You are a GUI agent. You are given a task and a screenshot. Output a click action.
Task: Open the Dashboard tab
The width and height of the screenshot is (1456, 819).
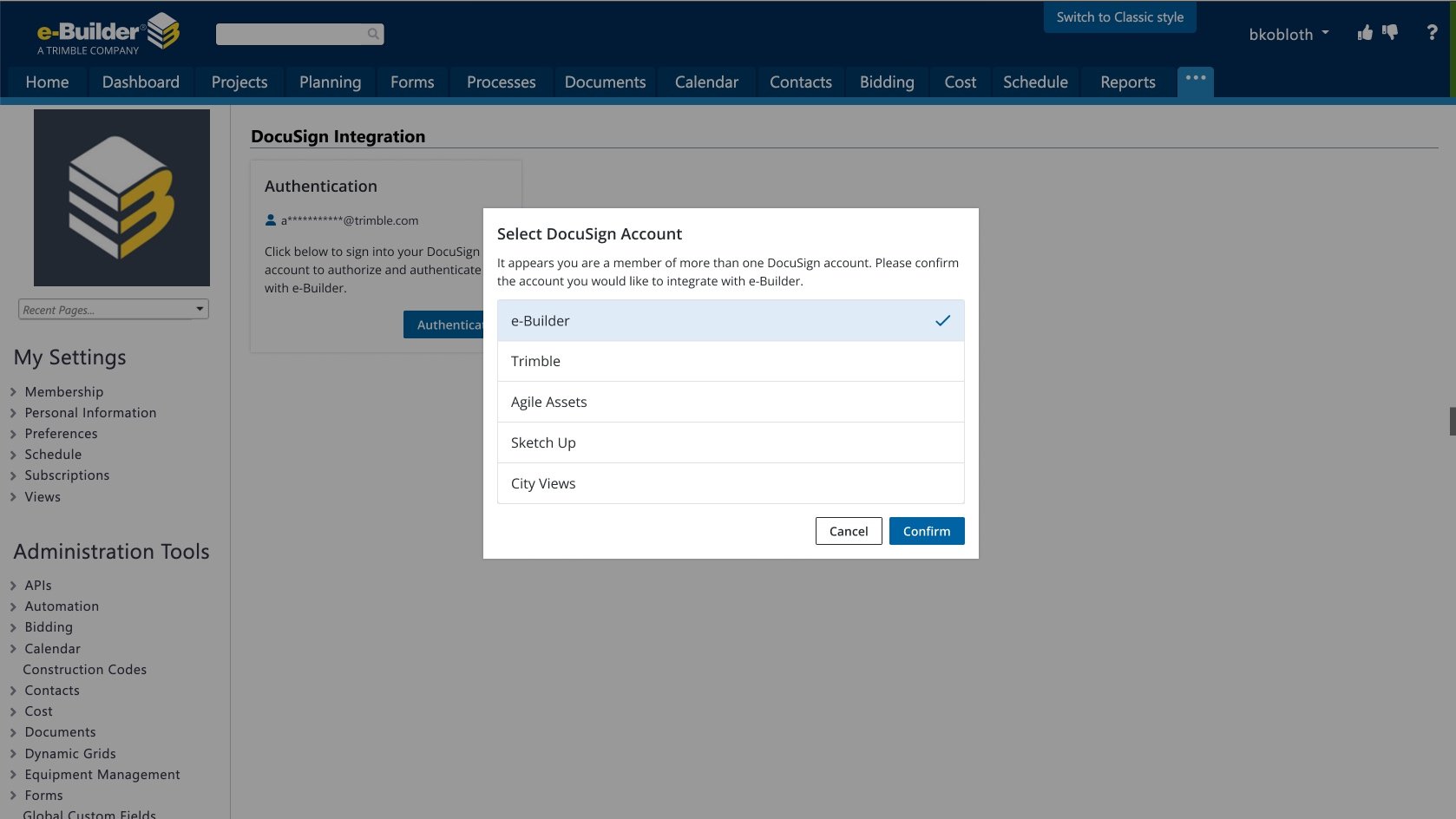(x=141, y=82)
